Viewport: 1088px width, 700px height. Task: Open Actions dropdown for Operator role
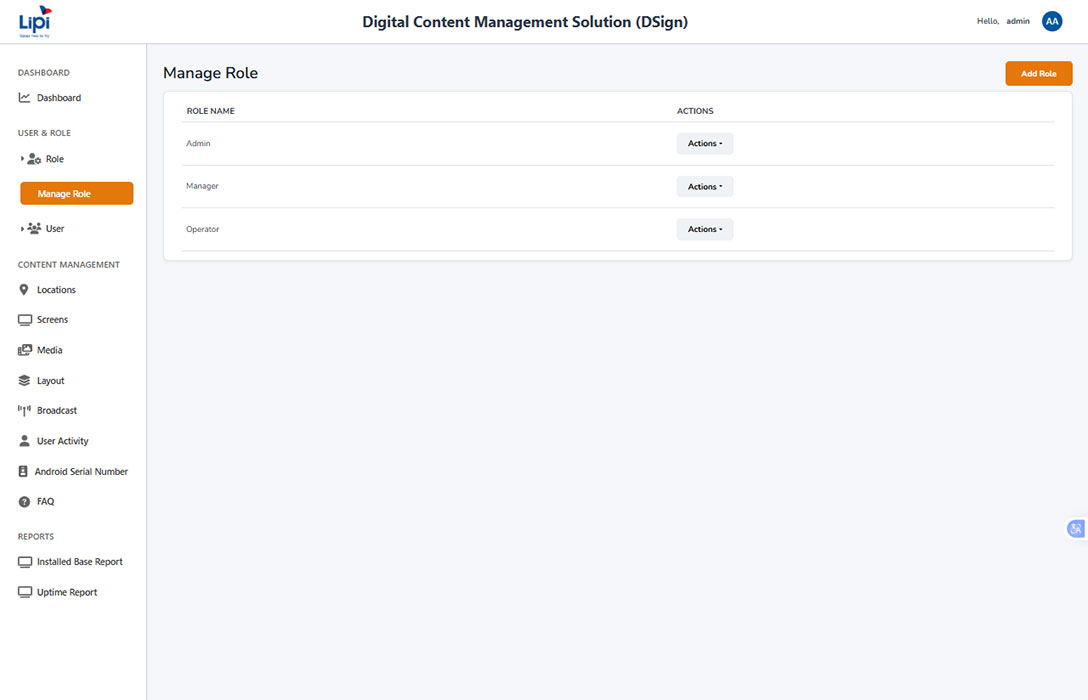pyautogui.click(x=705, y=230)
